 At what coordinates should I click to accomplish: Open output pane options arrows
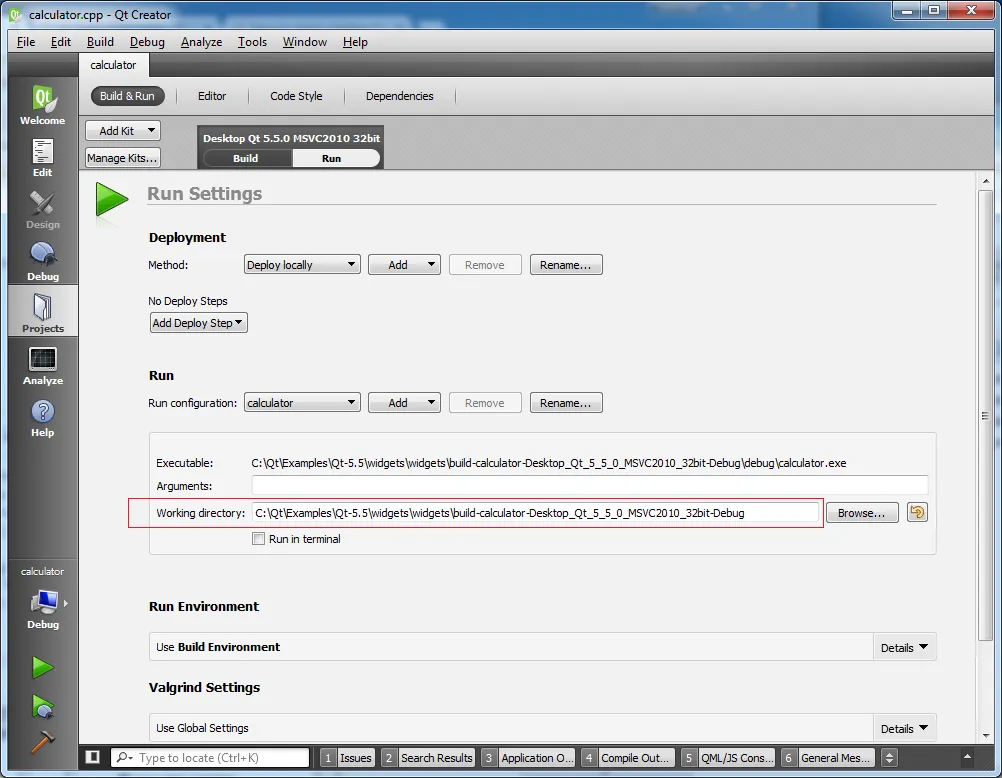pyautogui.click(x=889, y=758)
